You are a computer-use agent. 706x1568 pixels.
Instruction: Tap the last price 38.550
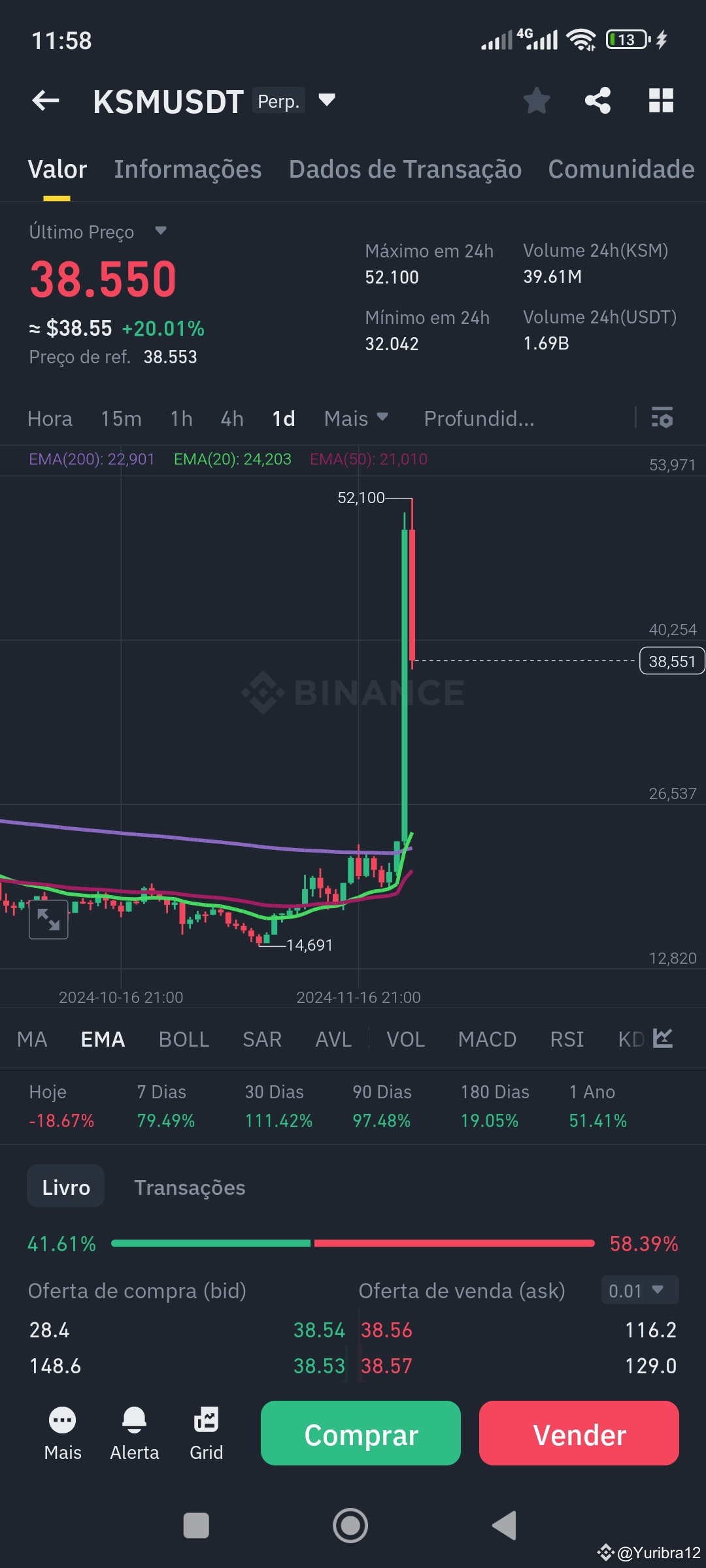(103, 279)
